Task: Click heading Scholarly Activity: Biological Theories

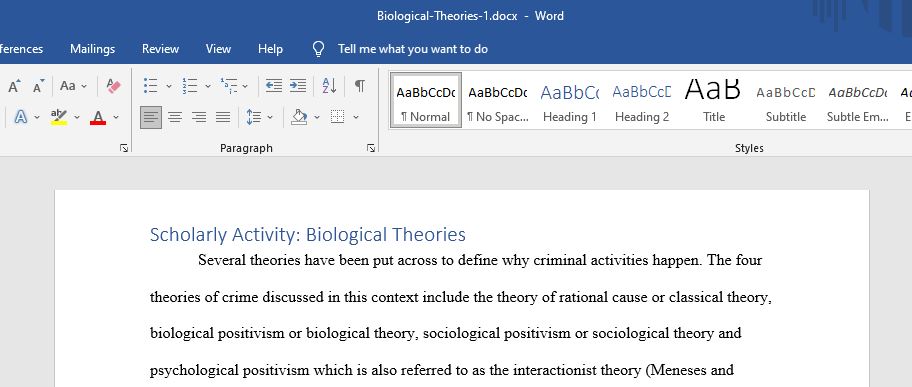Action: [x=308, y=235]
